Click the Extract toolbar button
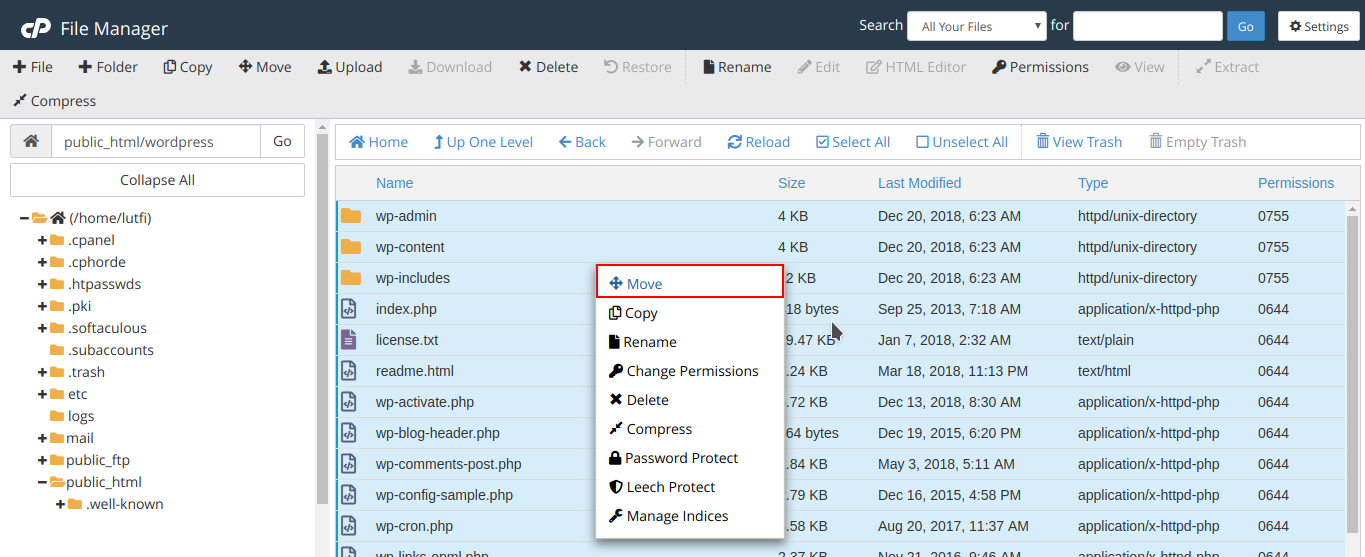 click(x=1227, y=67)
